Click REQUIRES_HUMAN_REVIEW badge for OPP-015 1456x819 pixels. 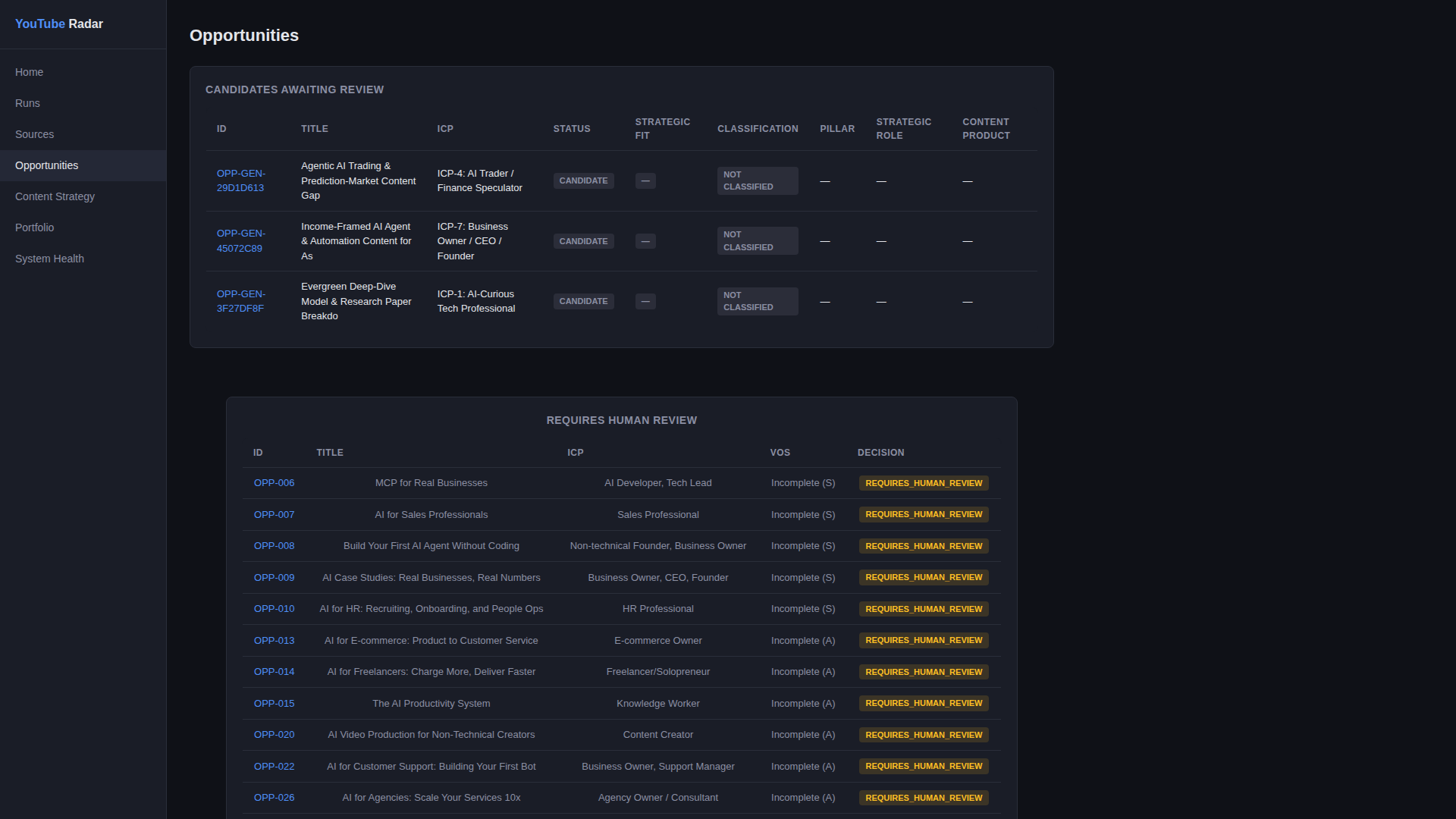coord(924,704)
